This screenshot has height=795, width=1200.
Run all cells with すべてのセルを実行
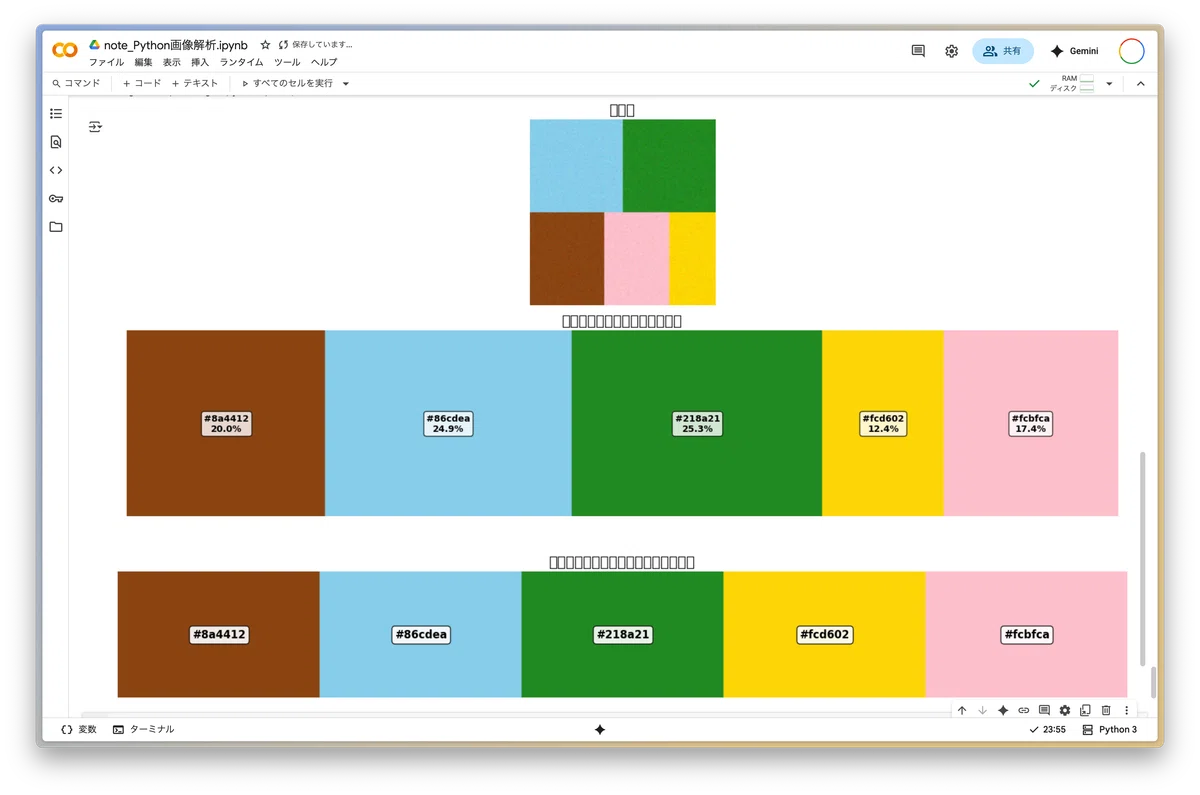287,84
